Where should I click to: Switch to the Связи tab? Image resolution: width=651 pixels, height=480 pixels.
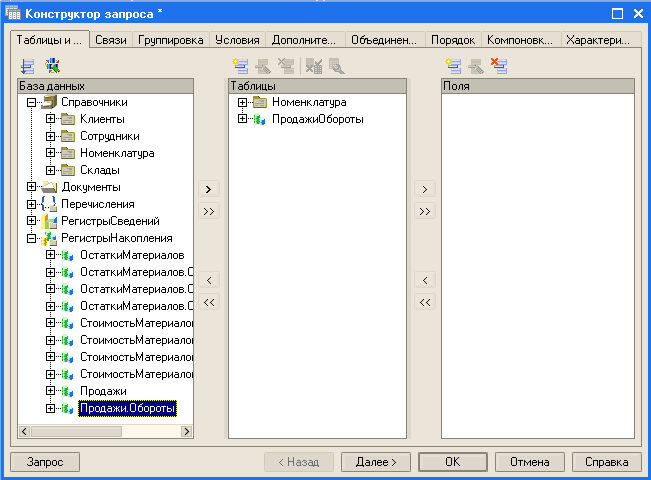click(x=110, y=40)
